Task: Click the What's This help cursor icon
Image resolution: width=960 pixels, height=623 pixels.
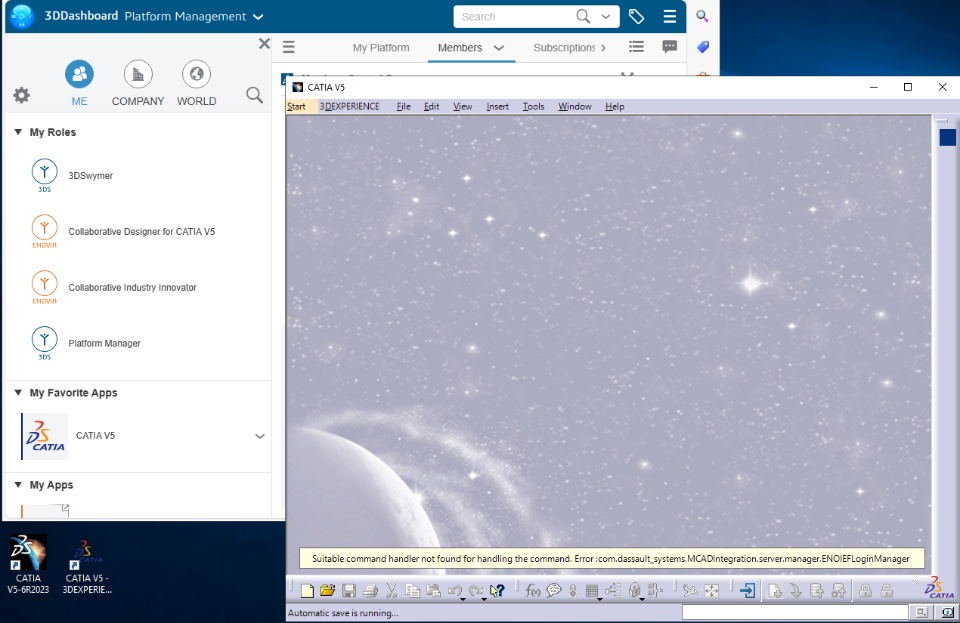Action: 497,591
